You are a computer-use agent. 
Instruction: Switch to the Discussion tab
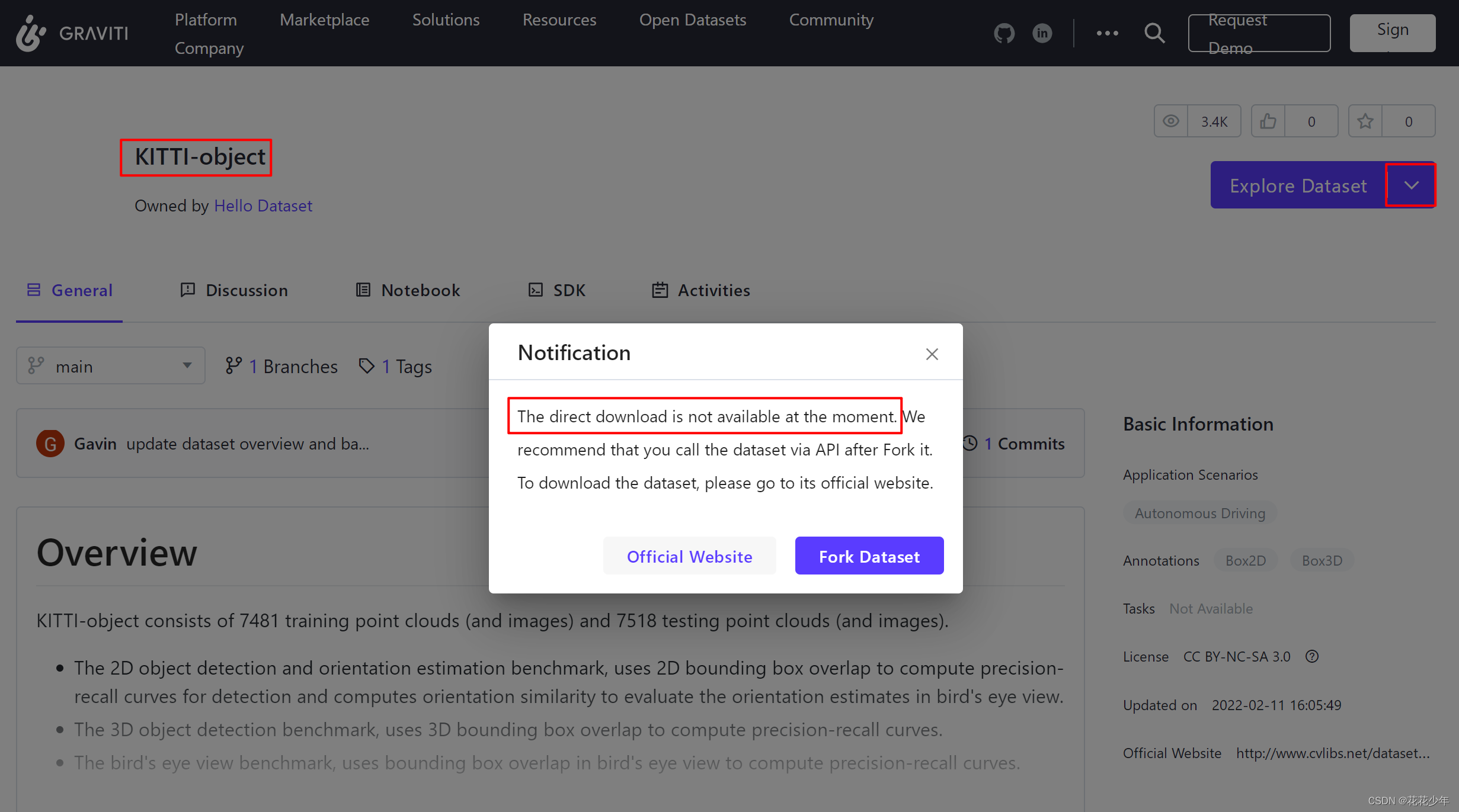pyautogui.click(x=234, y=290)
